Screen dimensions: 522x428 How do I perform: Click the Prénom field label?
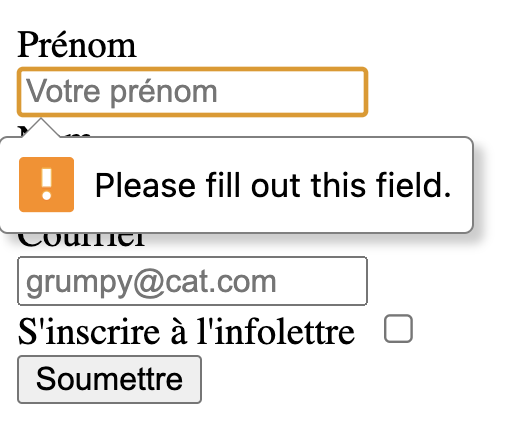coord(77,45)
